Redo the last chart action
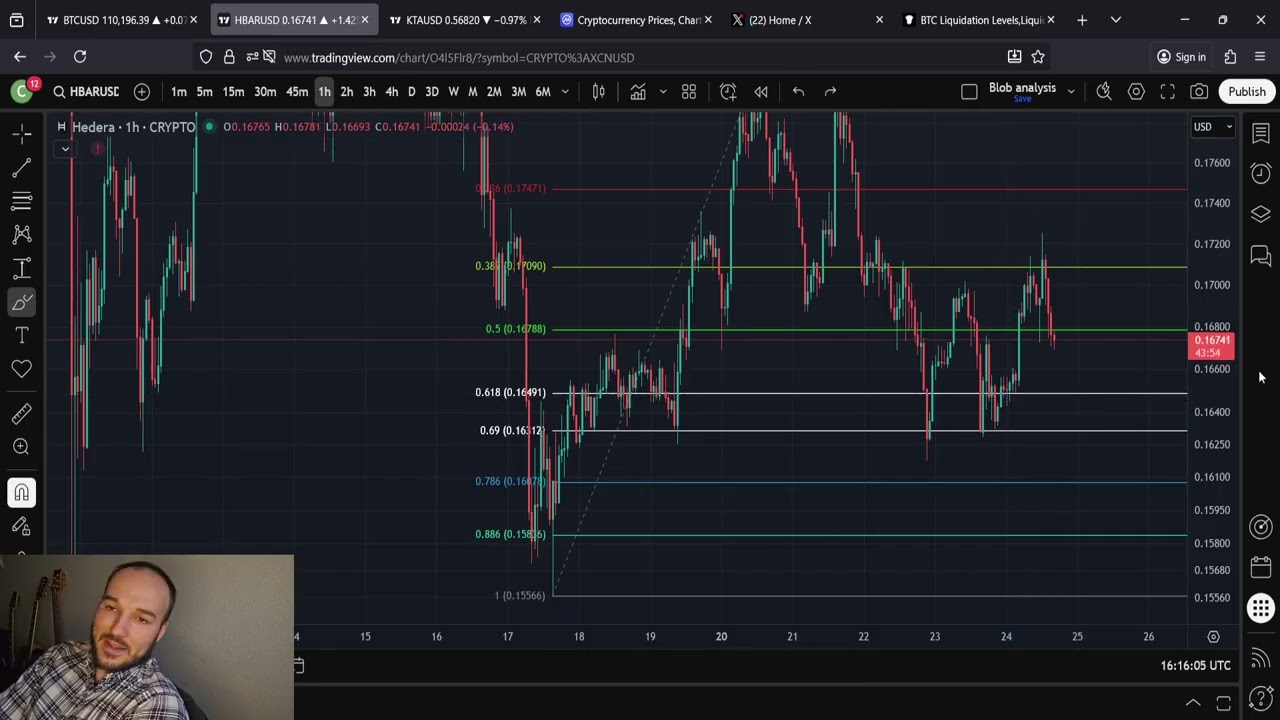The height and width of the screenshot is (720, 1280). [830, 91]
